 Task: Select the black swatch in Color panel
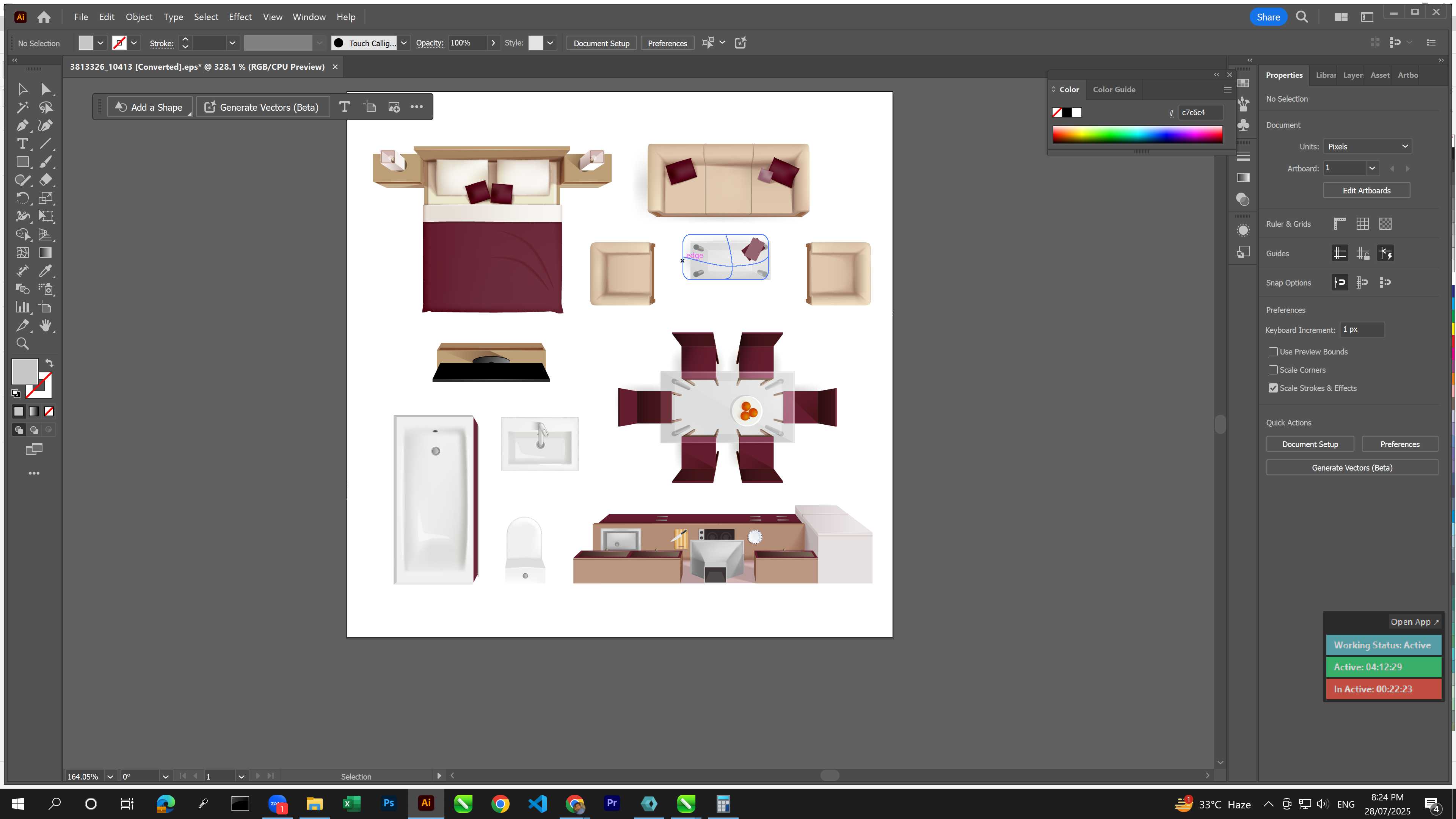[1067, 113]
